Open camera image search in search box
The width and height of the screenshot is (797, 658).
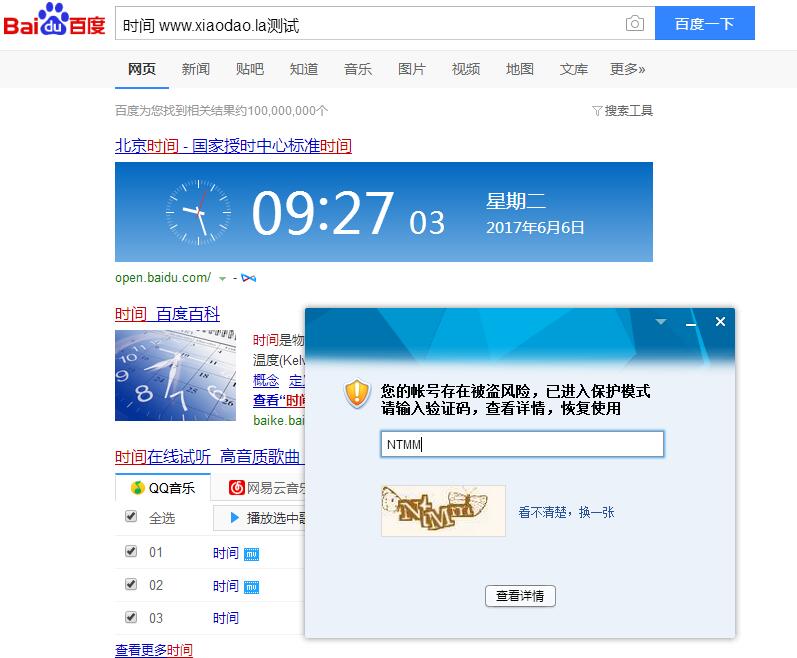634,24
